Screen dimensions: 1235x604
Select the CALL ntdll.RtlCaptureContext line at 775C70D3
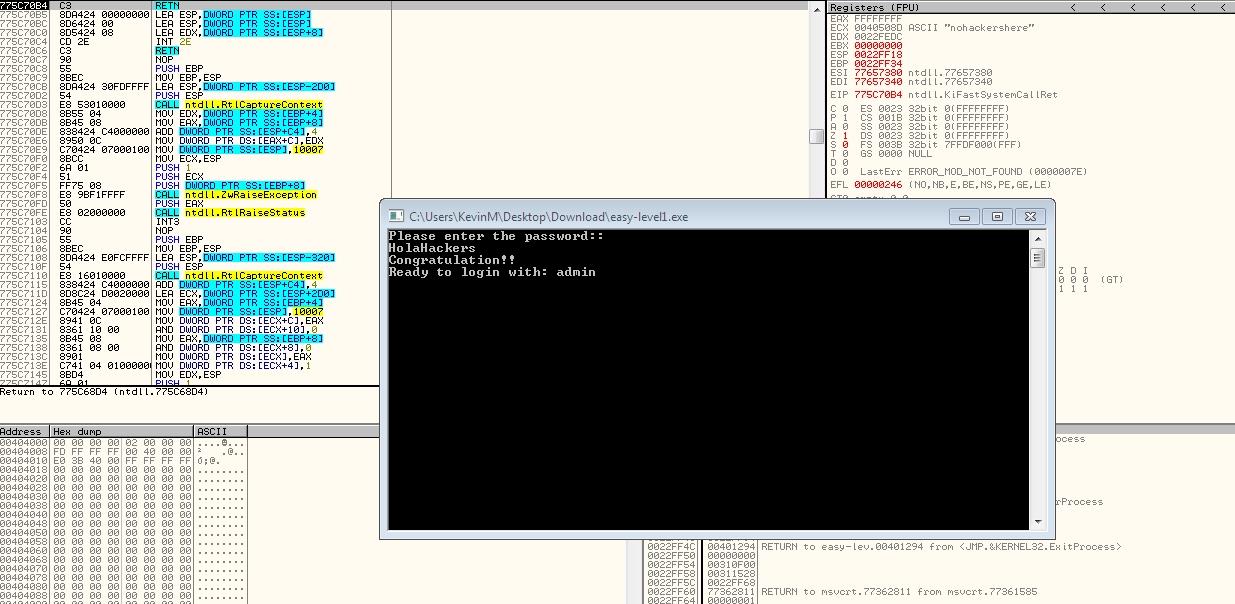point(239,105)
